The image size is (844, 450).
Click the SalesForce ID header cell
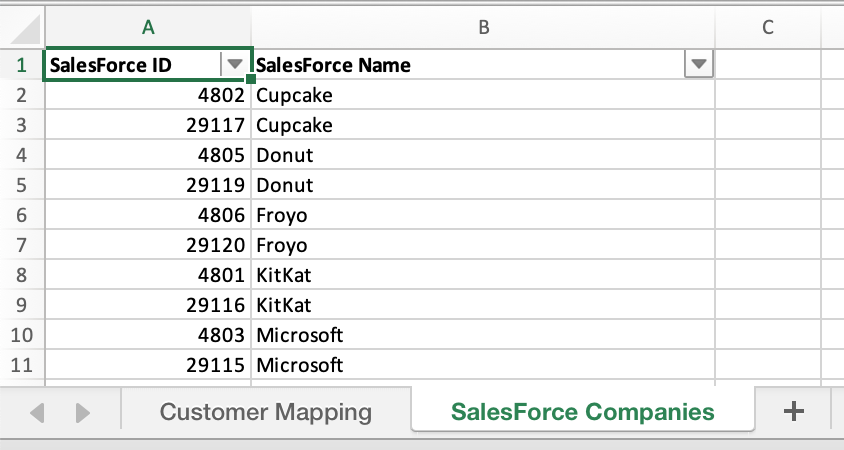[148, 65]
